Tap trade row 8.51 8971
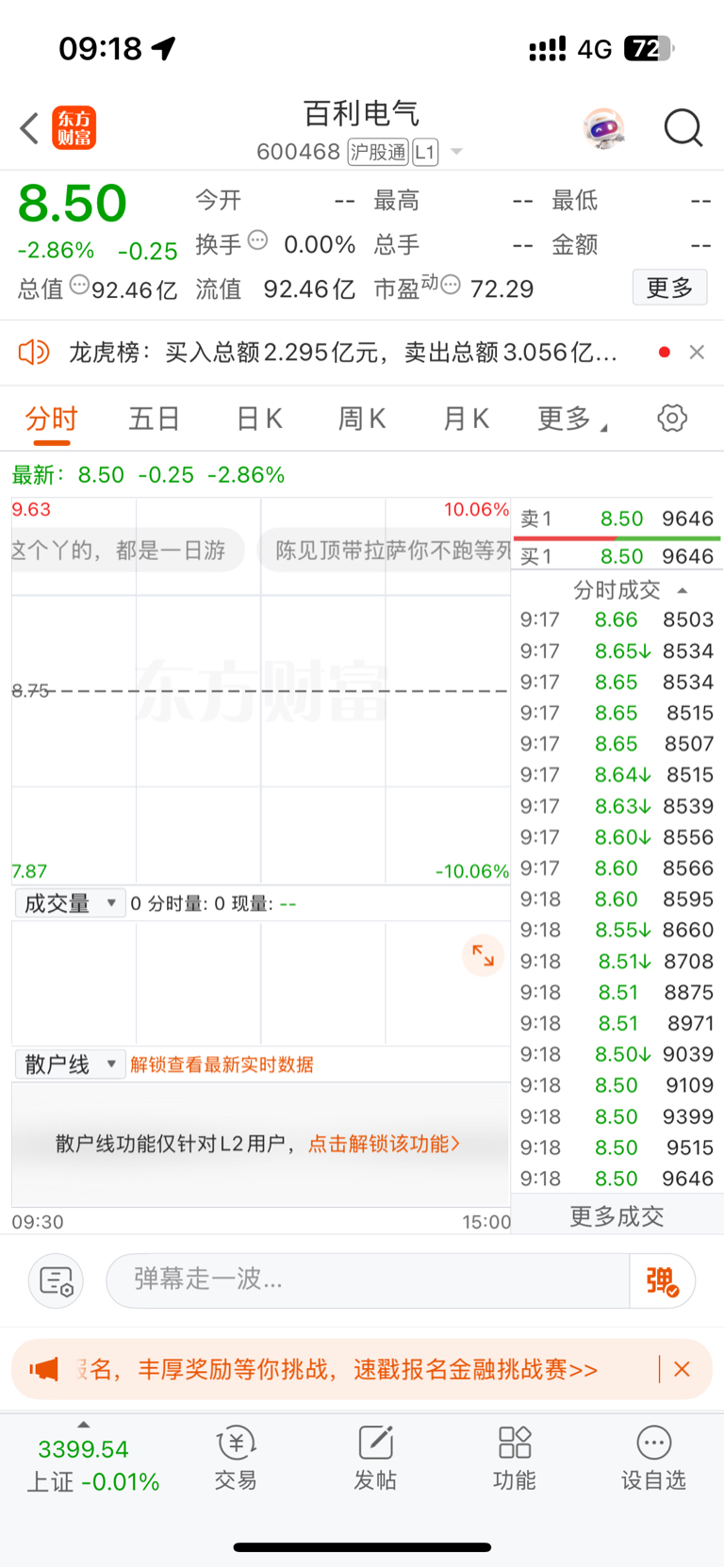 [x=617, y=1023]
